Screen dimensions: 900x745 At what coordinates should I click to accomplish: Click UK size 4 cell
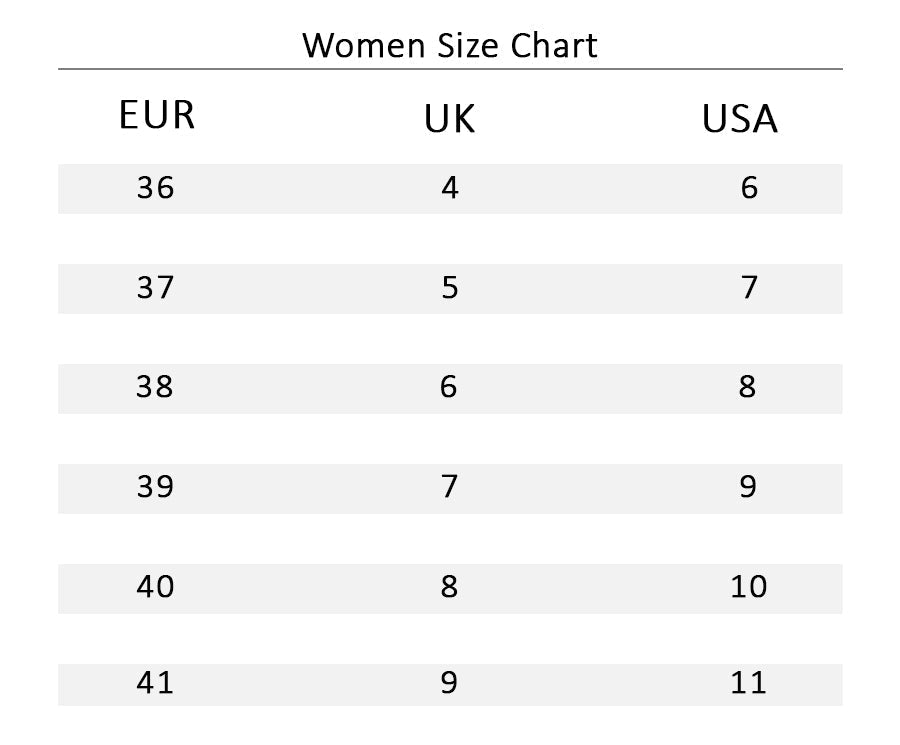click(450, 188)
